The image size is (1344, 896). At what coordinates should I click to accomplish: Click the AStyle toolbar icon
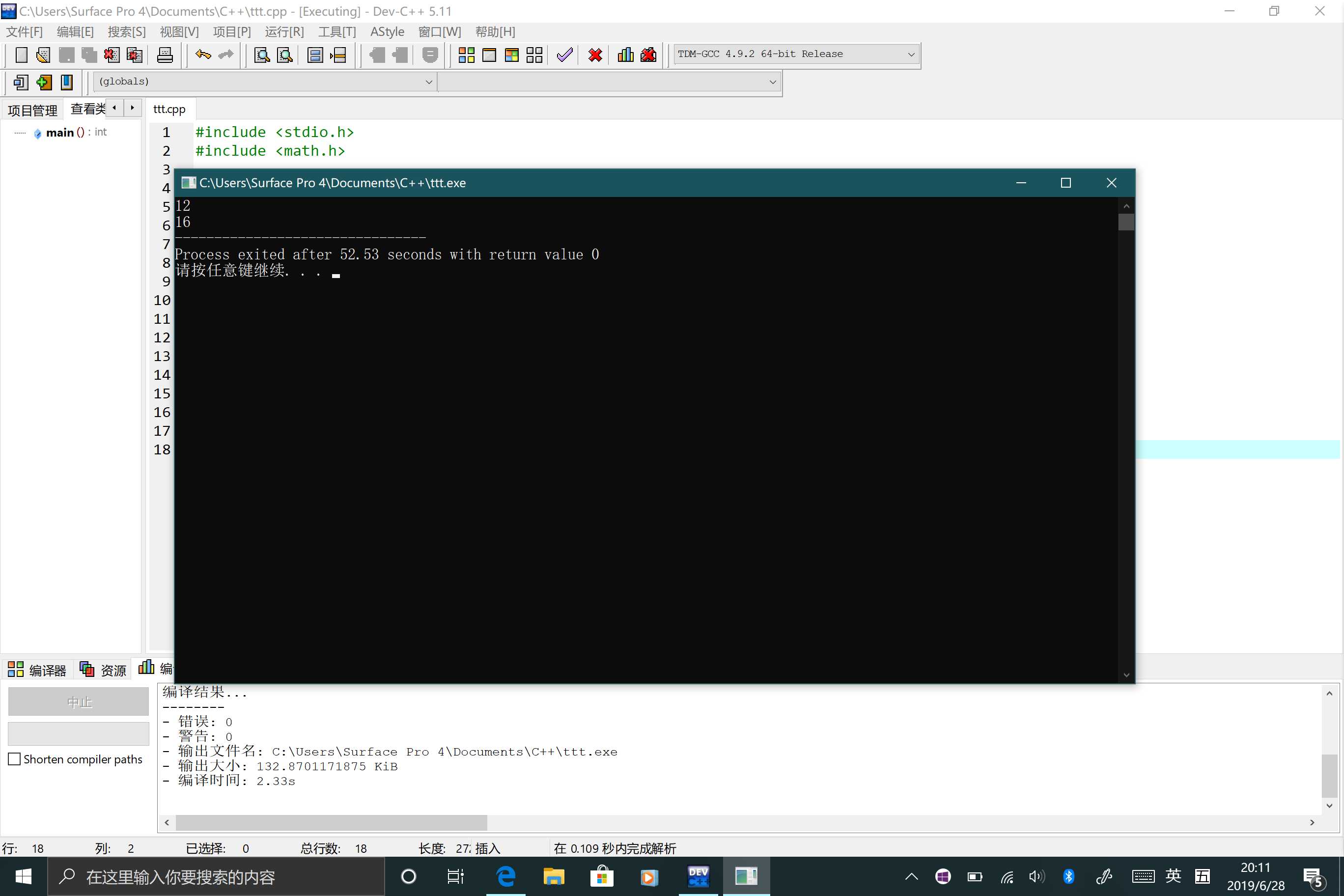coord(387,31)
